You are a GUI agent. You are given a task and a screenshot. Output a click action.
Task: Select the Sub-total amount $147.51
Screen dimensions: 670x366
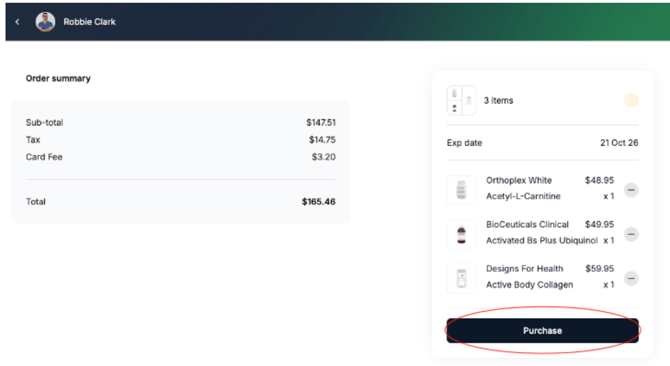coord(321,123)
